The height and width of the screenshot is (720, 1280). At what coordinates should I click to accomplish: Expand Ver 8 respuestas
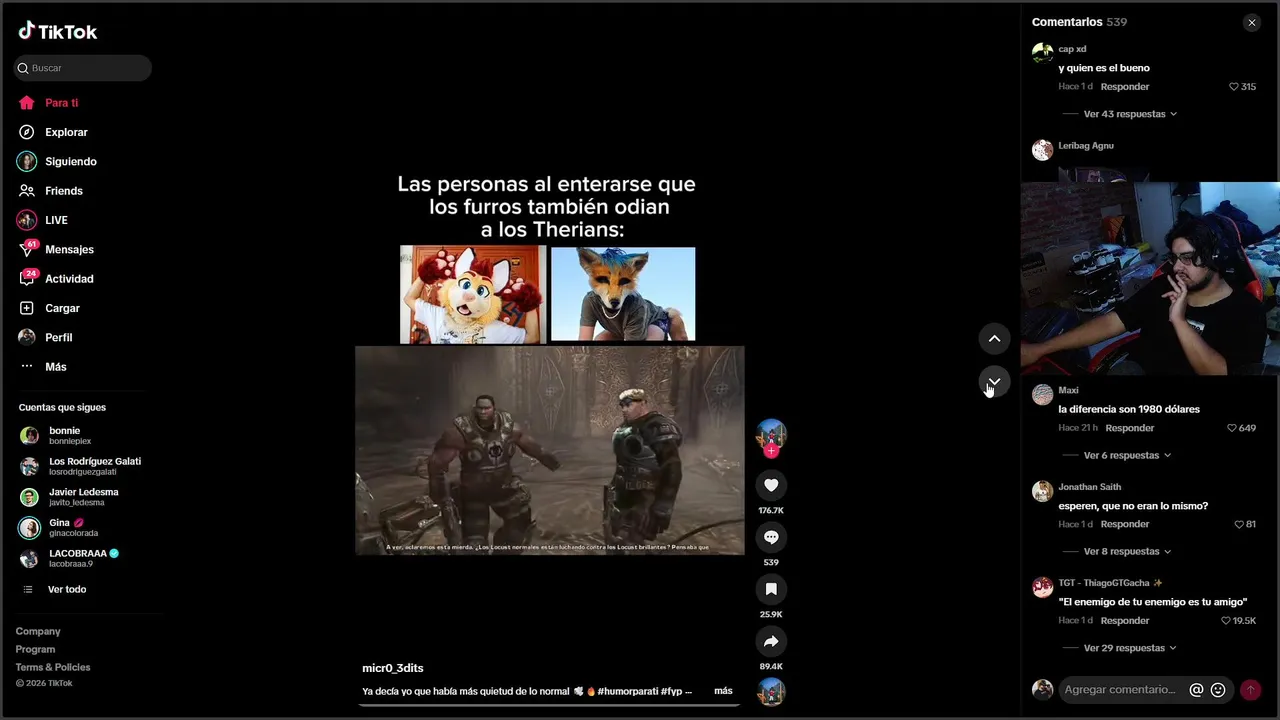pos(1127,551)
